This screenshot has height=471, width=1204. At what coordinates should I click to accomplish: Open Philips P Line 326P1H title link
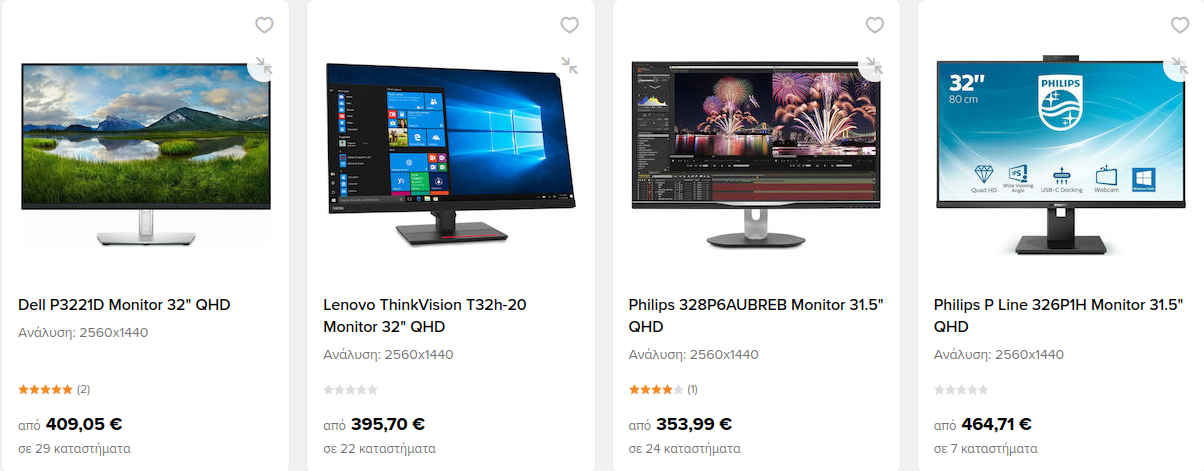(1059, 316)
